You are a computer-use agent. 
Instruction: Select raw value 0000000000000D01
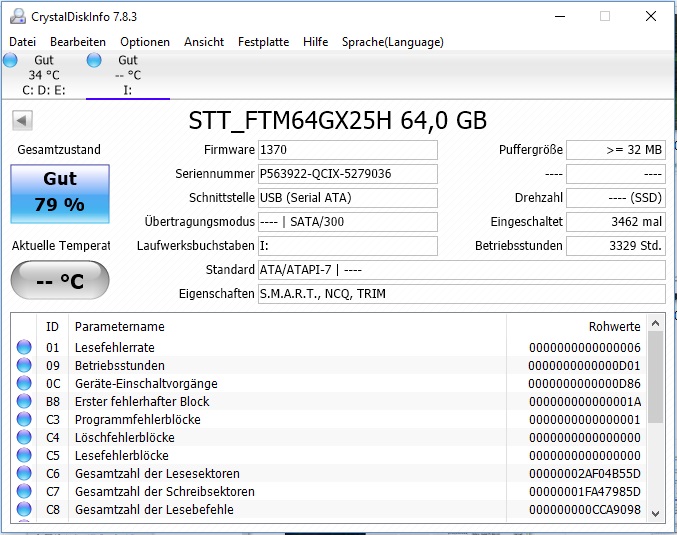tap(585, 366)
